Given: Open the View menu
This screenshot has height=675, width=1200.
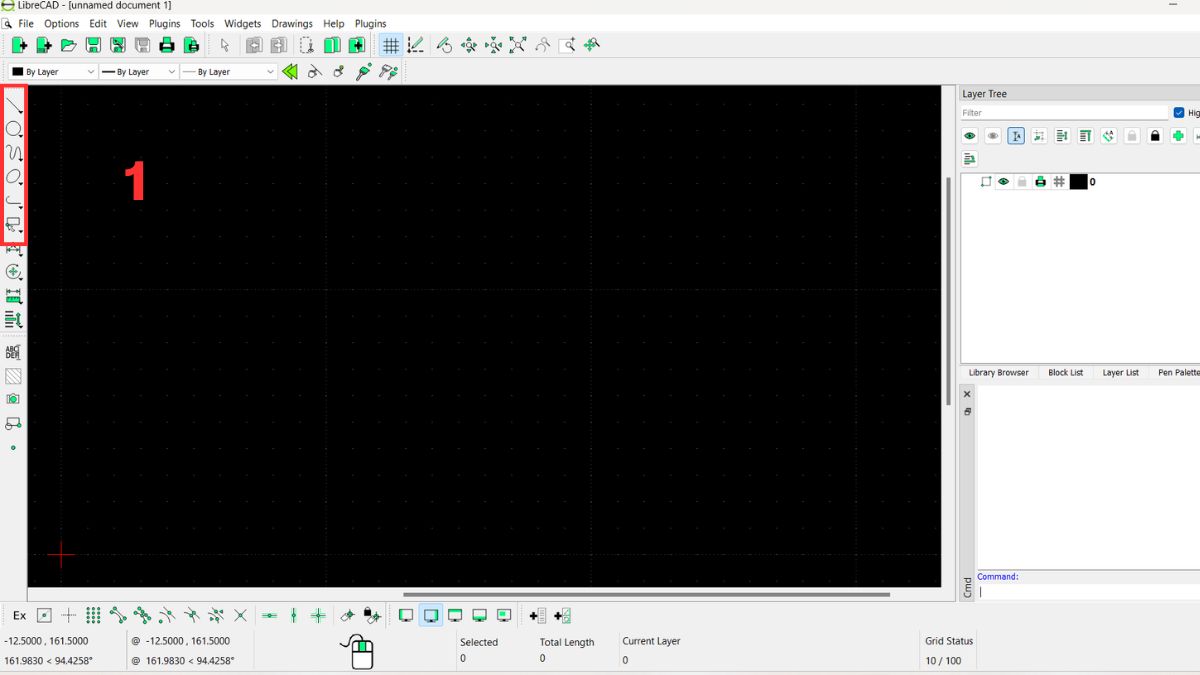Looking at the screenshot, I should [128, 23].
